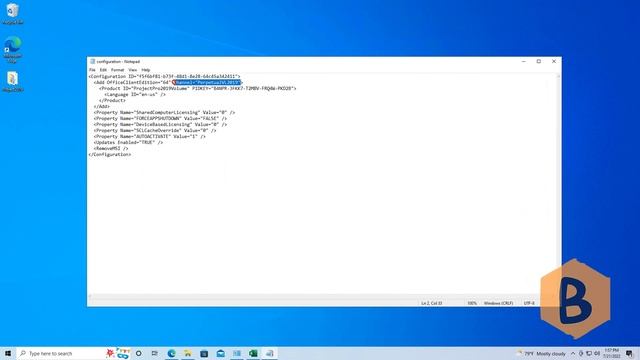This screenshot has width=640, height=360.
Task: Click in the Type here to search box
Action: click(61, 353)
